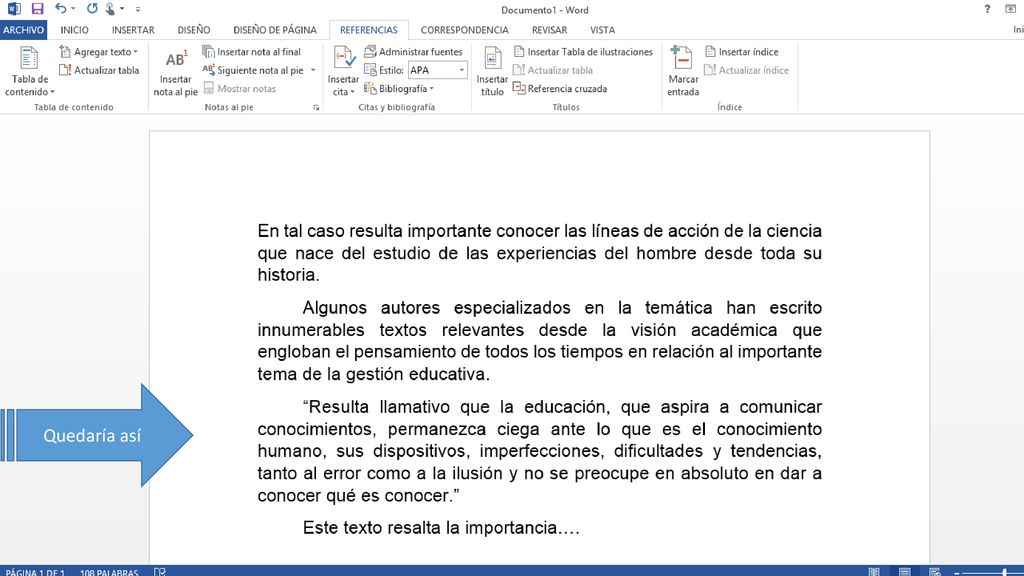
Task: Switch to the DISEÑO DE PÁGINA tab
Action: [275, 30]
